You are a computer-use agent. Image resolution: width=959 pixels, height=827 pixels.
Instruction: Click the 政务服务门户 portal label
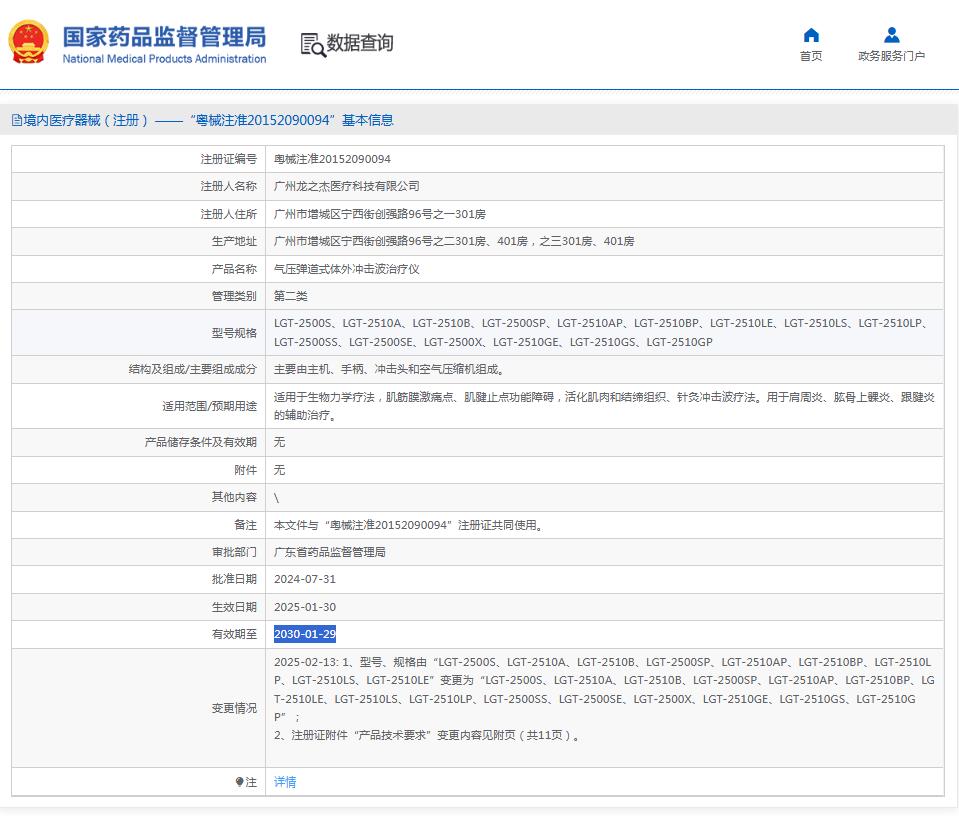(893, 56)
